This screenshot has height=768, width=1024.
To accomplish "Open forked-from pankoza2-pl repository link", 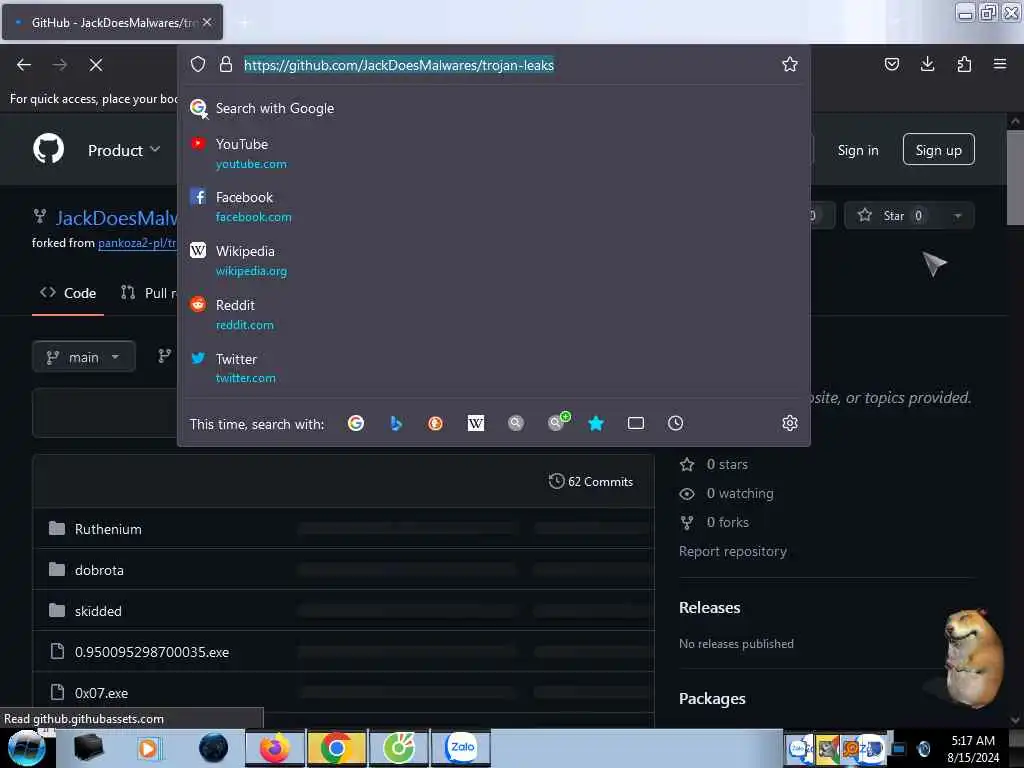I will pyautogui.click(x=137, y=243).
